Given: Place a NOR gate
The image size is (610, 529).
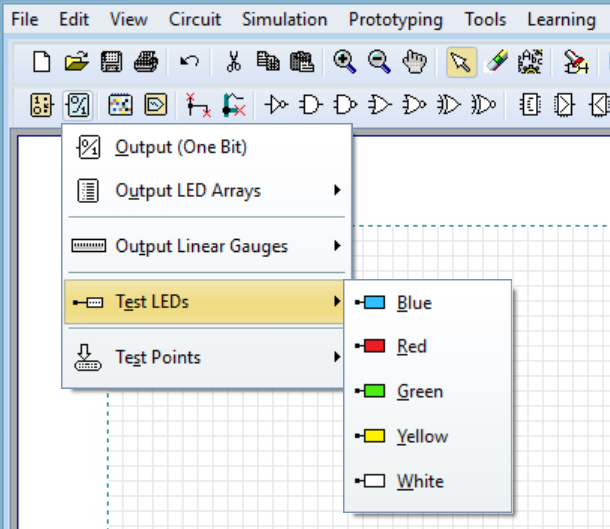Looking at the screenshot, I should click(414, 105).
